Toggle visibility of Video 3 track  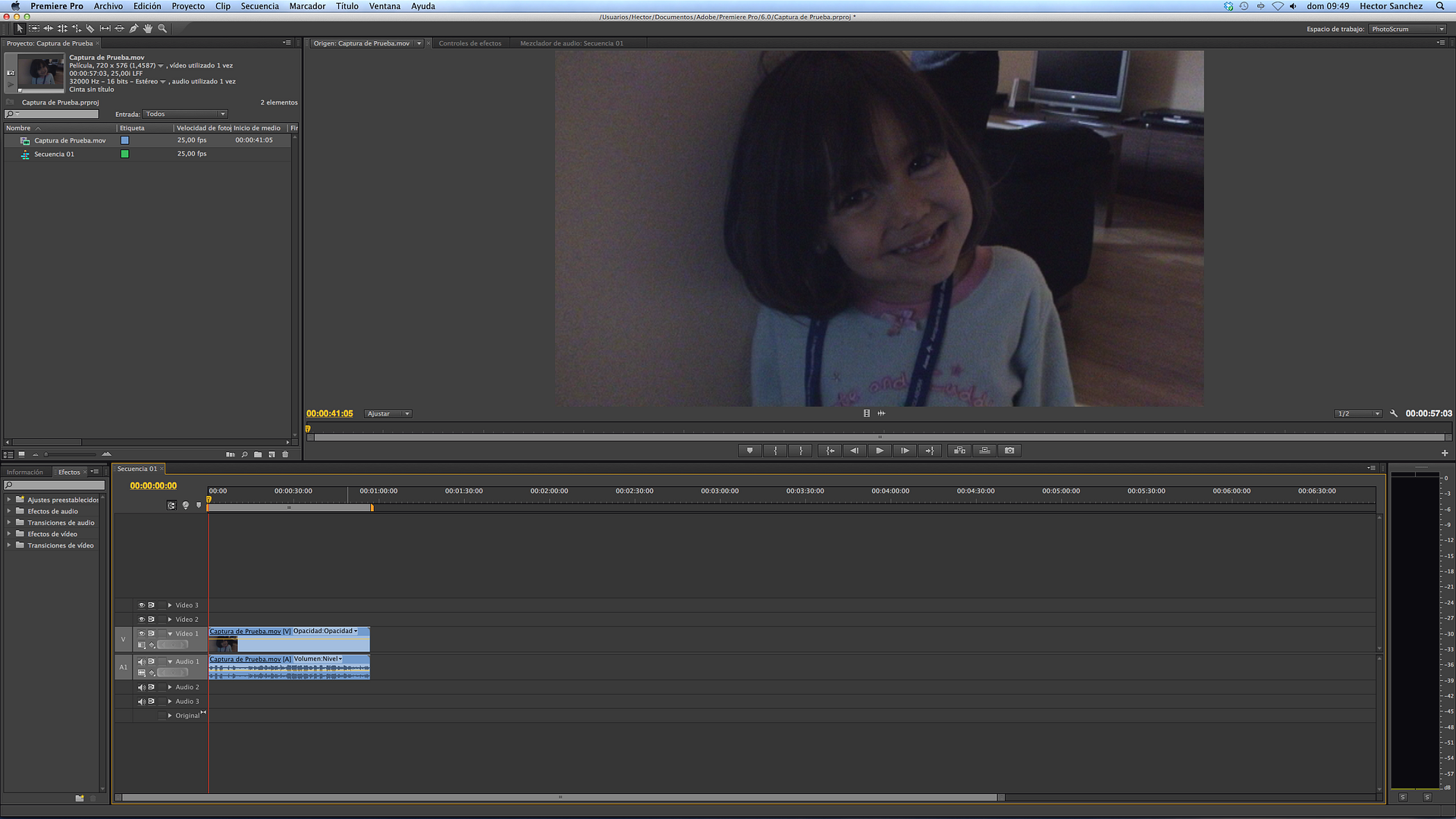click(x=141, y=605)
